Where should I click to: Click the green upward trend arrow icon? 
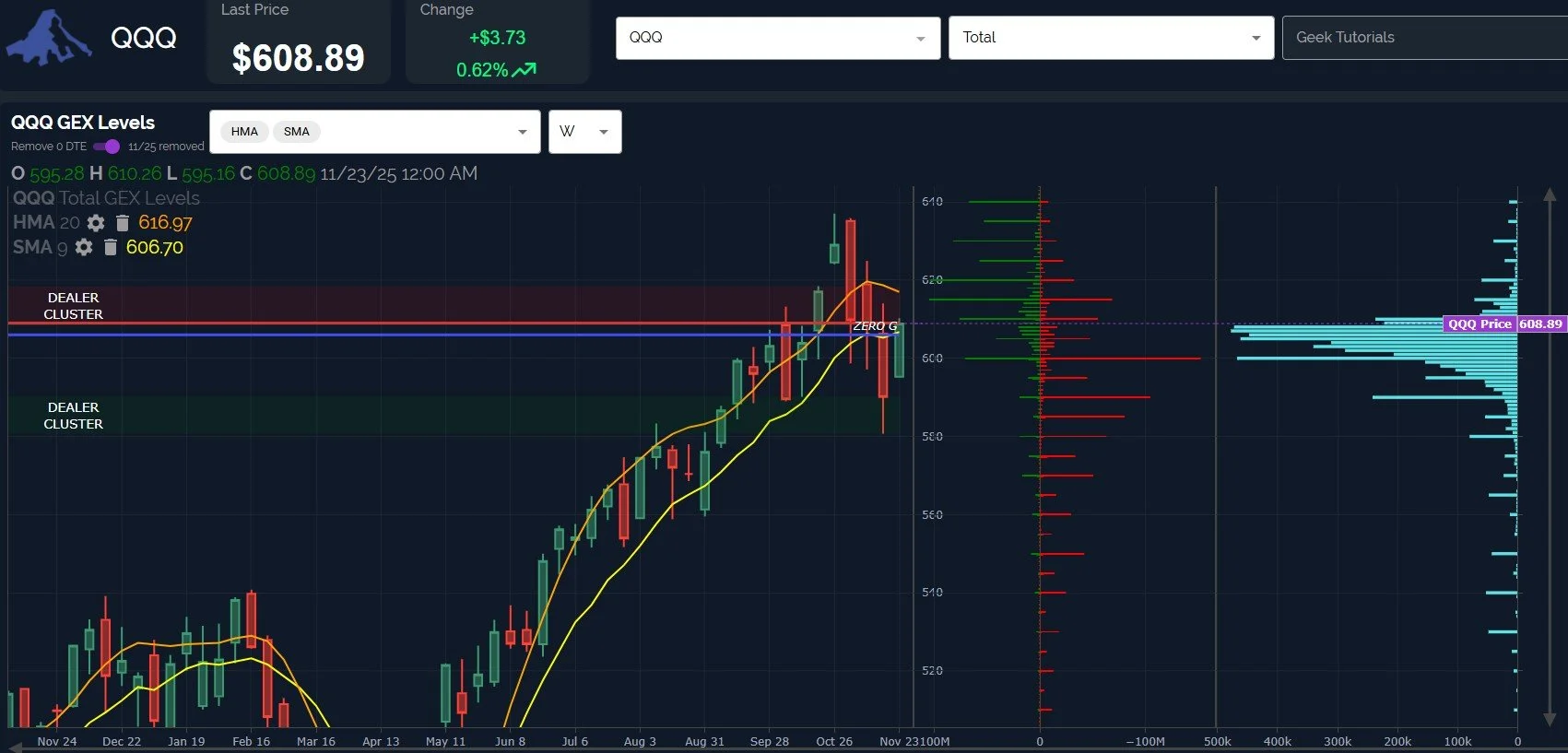[525, 70]
